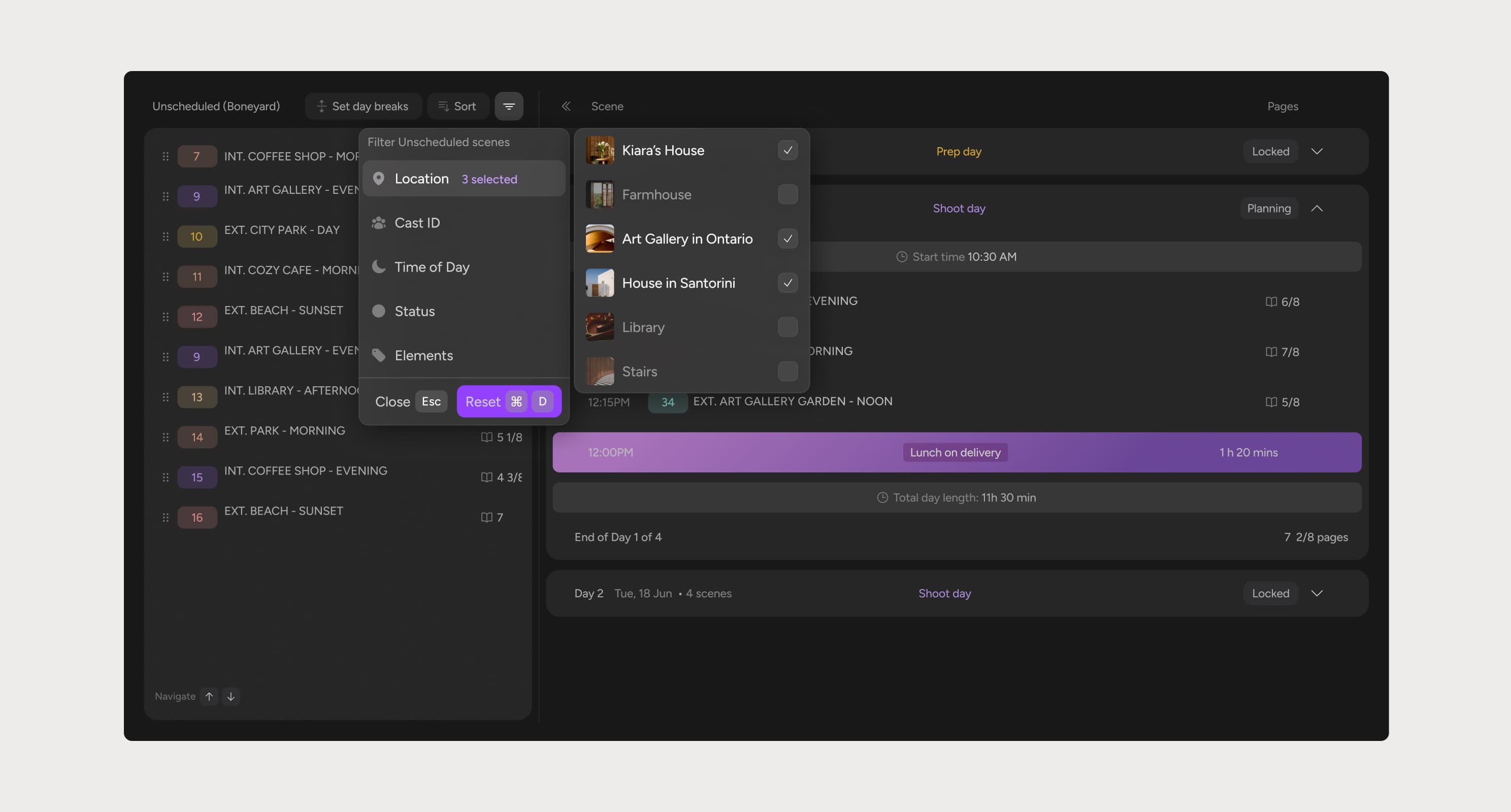Uncheck Kiara's House location
1511x812 pixels.
tap(787, 150)
